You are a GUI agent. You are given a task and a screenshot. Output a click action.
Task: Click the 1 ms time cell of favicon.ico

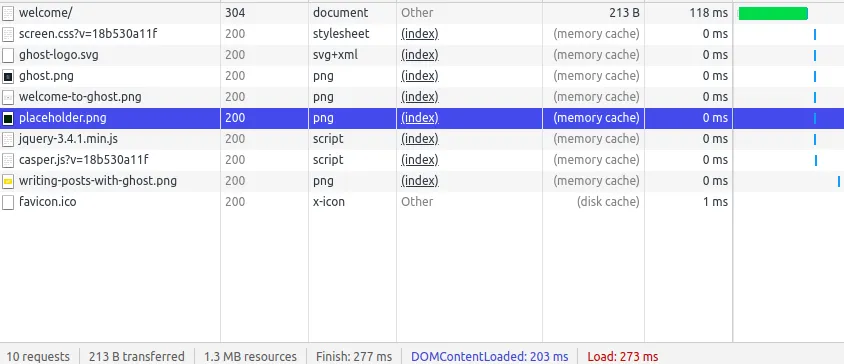pos(715,202)
